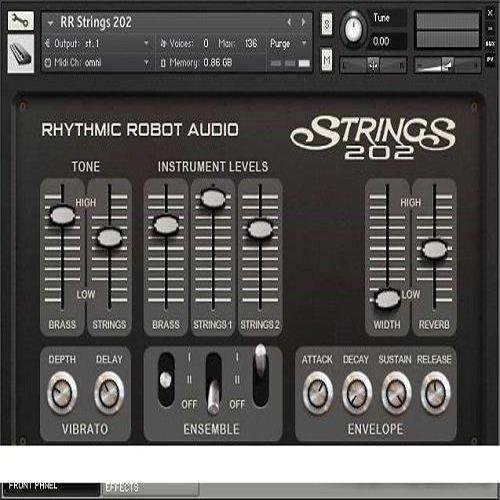Toggle the middle Ensemble switch set to OFF
The height and width of the screenshot is (500, 500).
pos(213,383)
